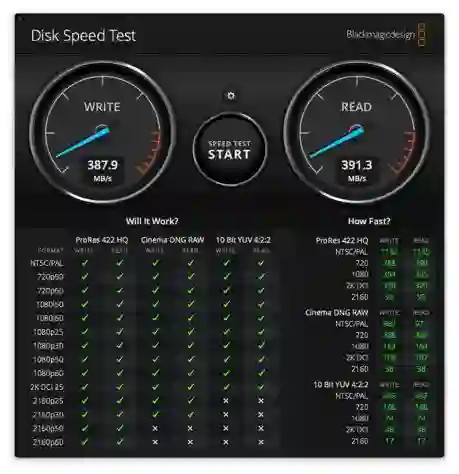Click the 387.9 MB/s write readout
The width and height of the screenshot is (459, 474).
(102, 171)
